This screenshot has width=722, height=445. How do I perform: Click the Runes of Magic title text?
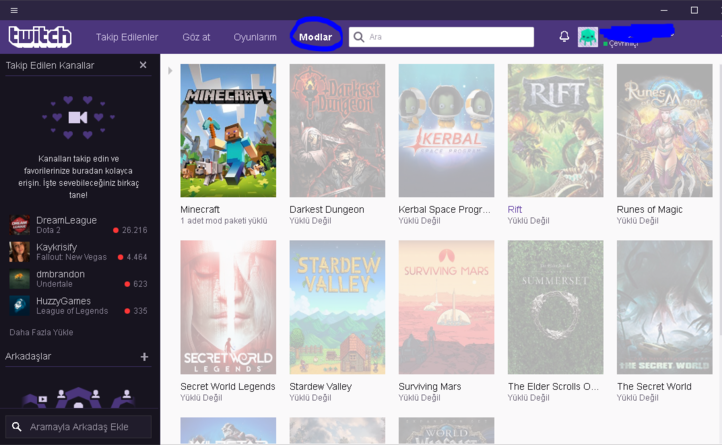[650, 210]
